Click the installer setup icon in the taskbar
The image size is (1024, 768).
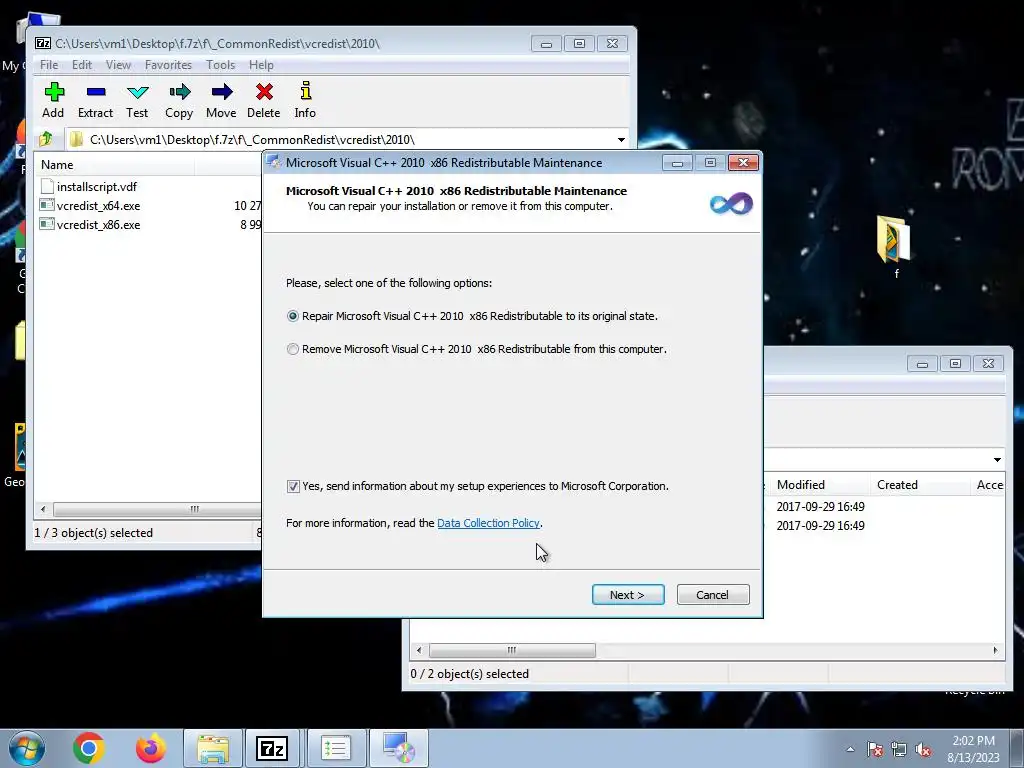coord(399,748)
